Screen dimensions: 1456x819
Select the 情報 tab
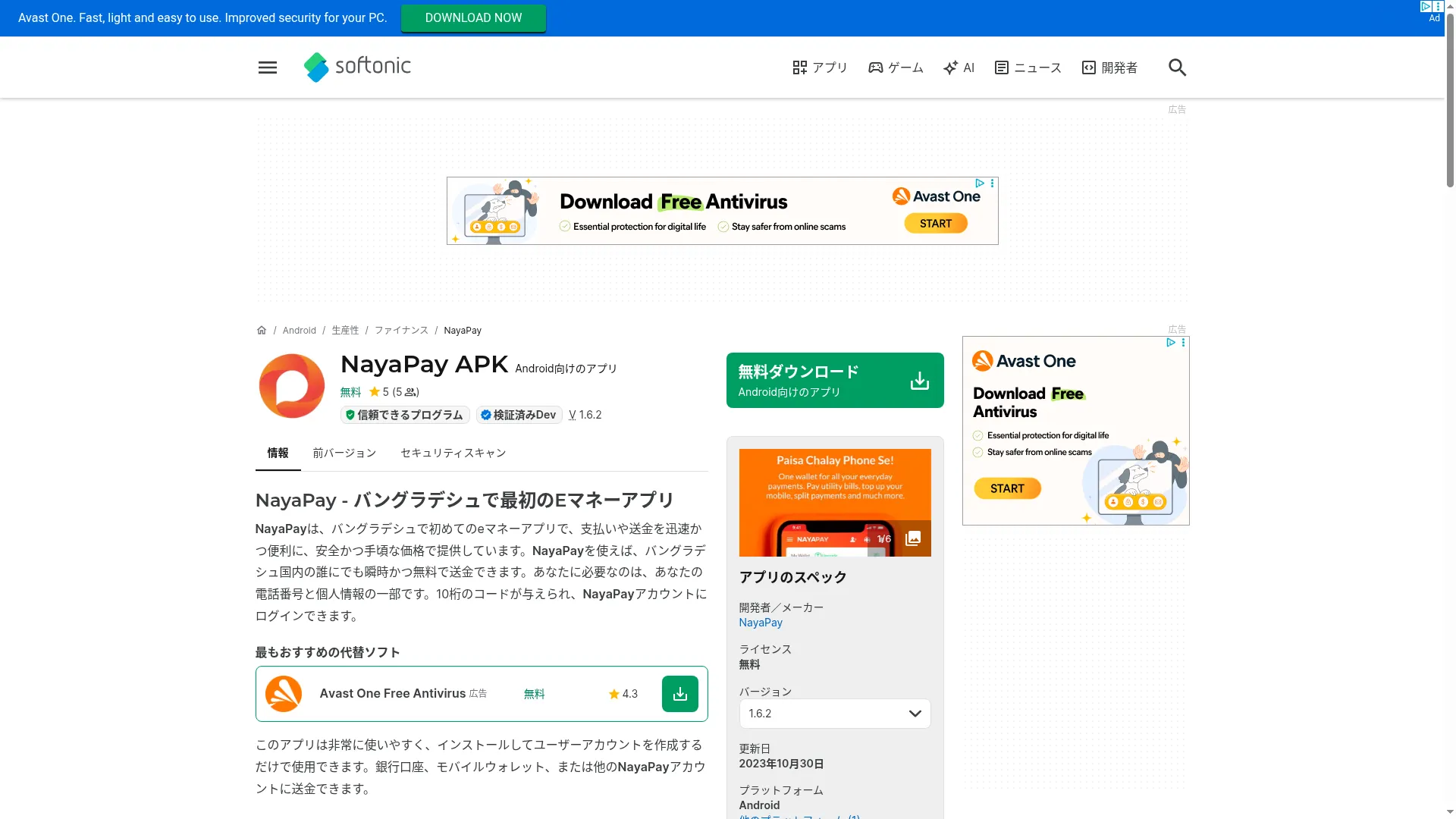coord(278,453)
